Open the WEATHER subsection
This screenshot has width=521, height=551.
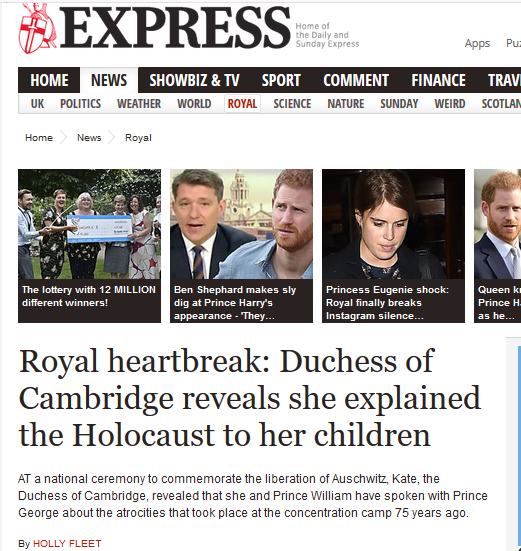coord(139,104)
